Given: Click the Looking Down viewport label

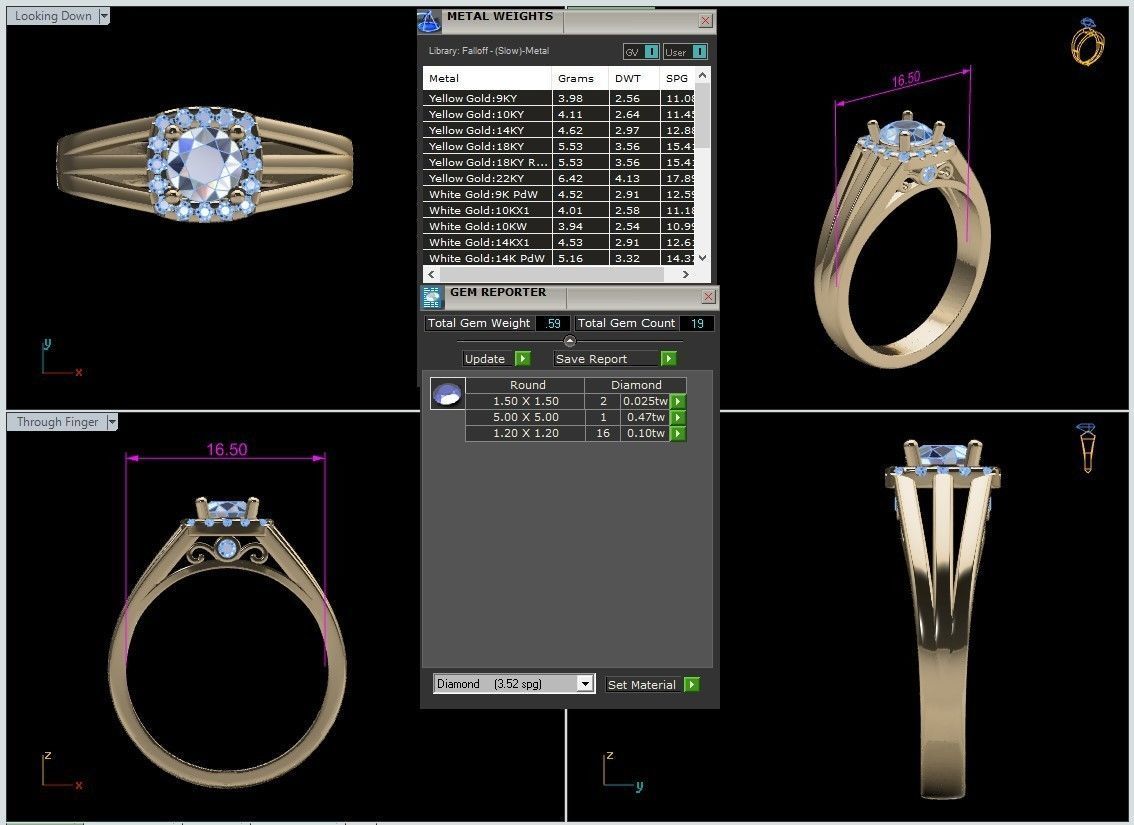Looking at the screenshot, I should tap(53, 16).
